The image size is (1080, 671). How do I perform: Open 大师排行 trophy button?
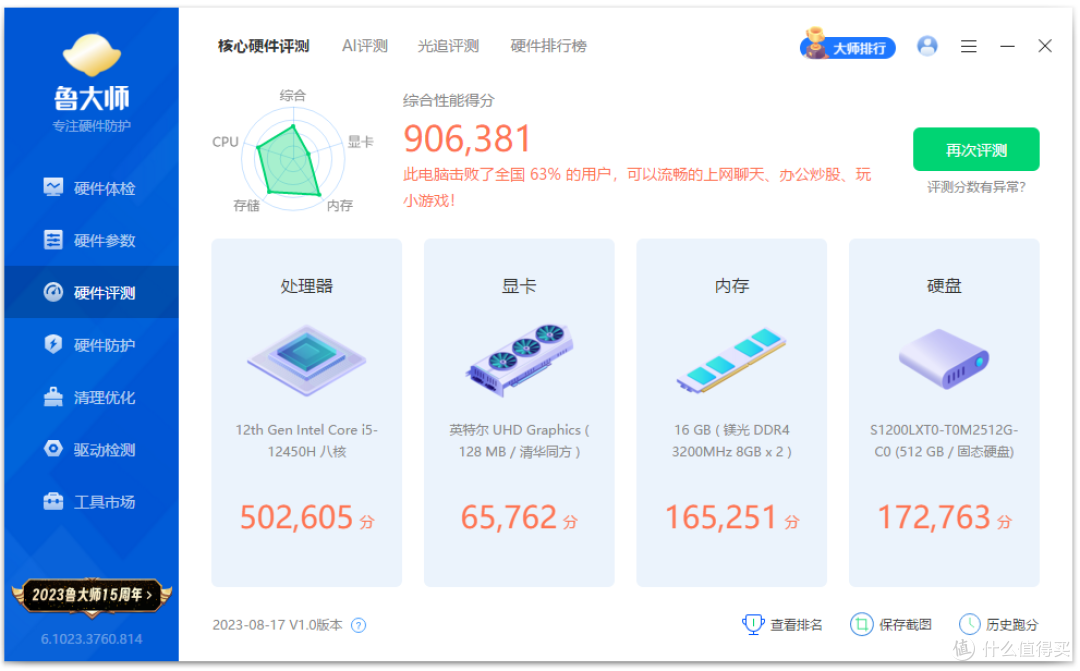pos(847,45)
